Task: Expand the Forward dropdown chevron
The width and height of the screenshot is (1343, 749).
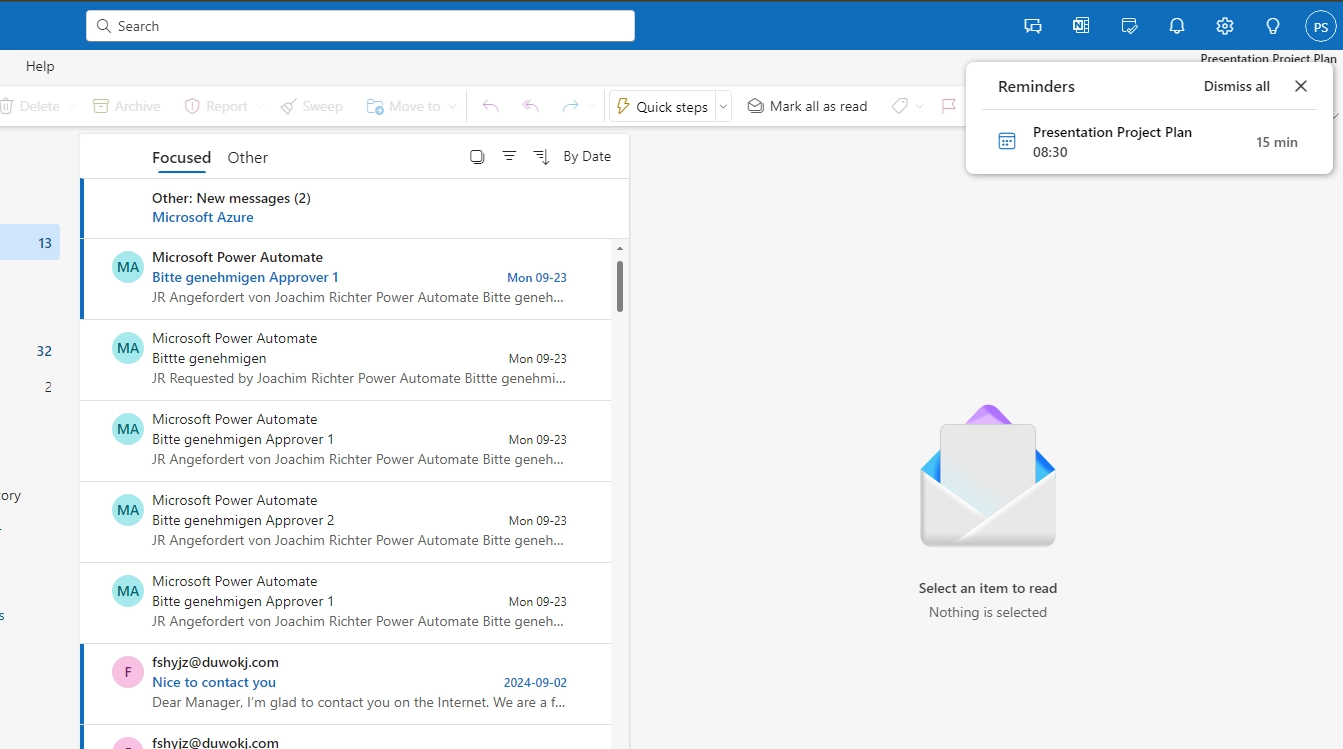Action: (x=592, y=106)
